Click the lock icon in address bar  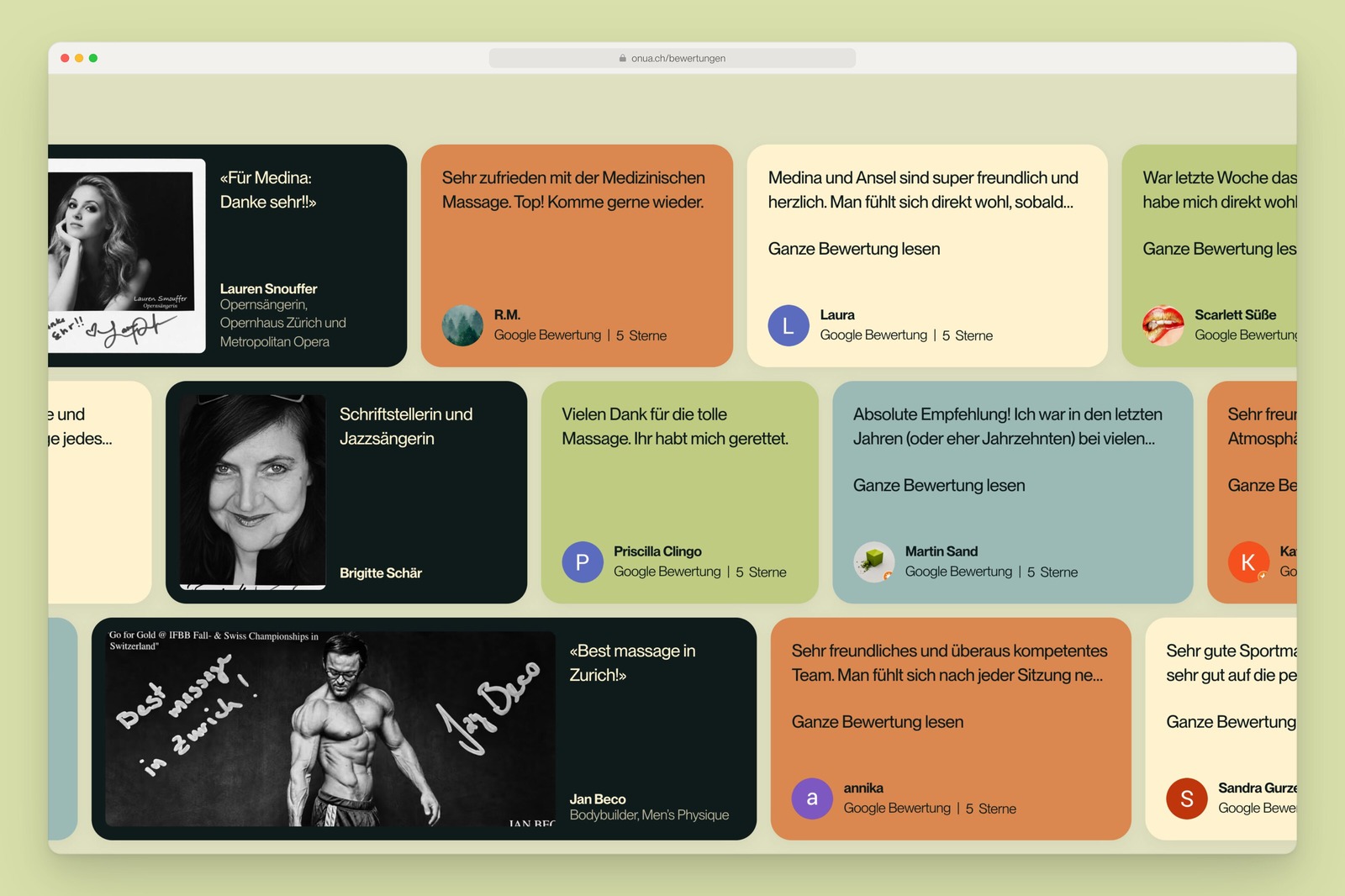pos(623,58)
